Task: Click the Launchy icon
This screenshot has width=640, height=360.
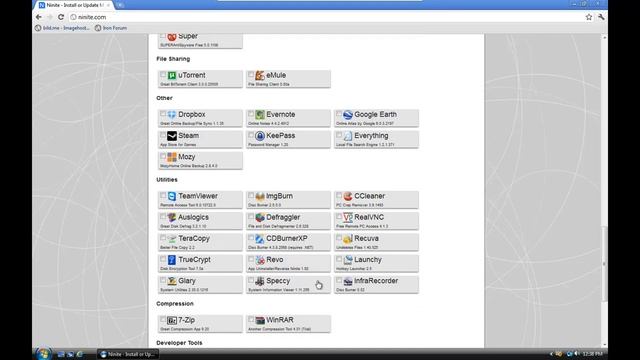Action: click(x=348, y=260)
